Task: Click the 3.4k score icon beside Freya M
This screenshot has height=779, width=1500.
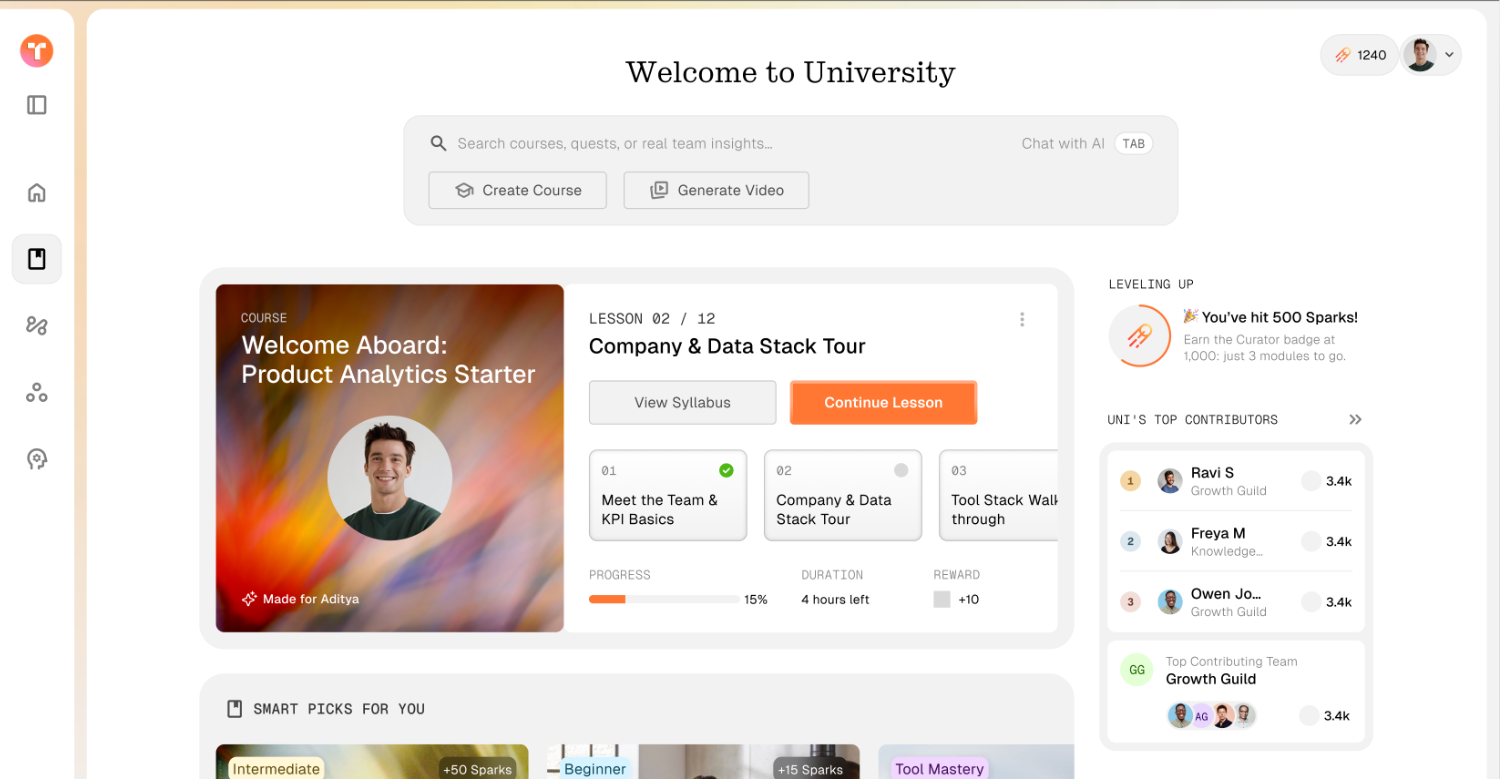Action: click(x=1310, y=541)
